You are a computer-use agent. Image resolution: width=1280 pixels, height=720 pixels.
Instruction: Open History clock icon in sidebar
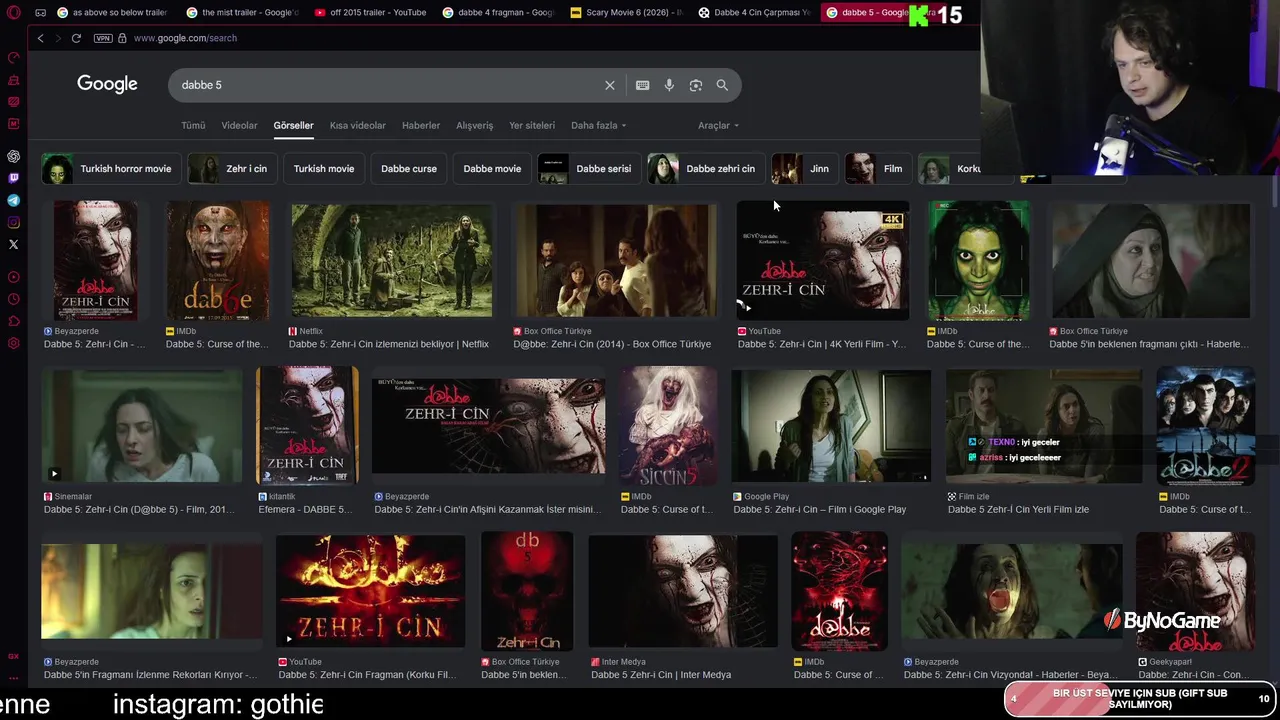[14, 299]
